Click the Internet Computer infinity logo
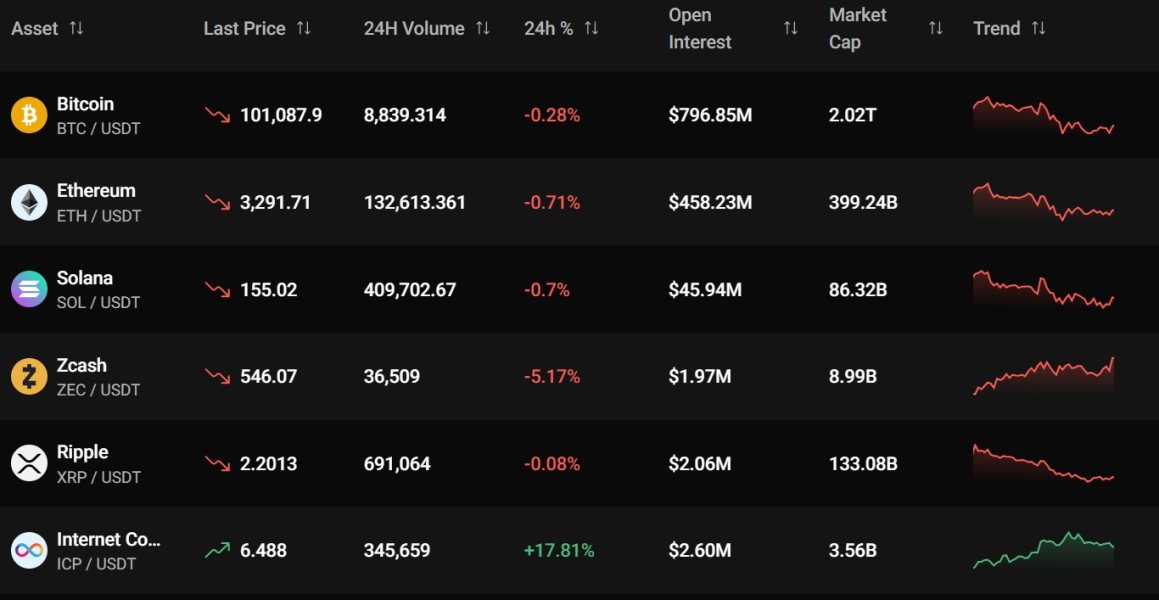This screenshot has width=1159, height=600. click(x=29, y=550)
